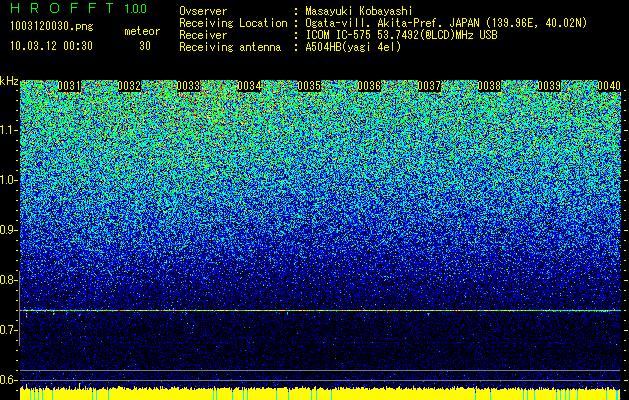Click the observer name Masayuki Kobayashi

(x=359, y=11)
